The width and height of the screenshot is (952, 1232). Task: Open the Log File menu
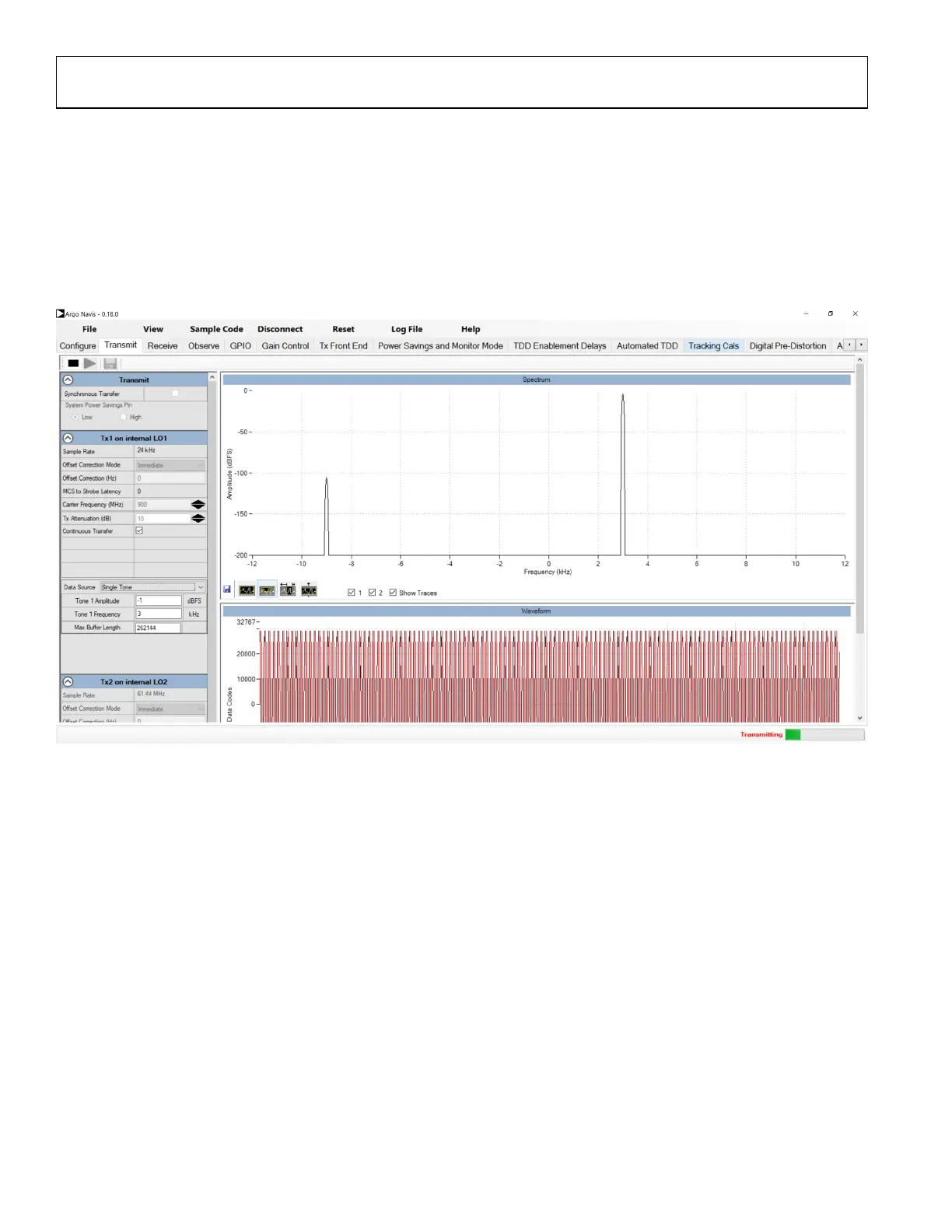click(407, 329)
